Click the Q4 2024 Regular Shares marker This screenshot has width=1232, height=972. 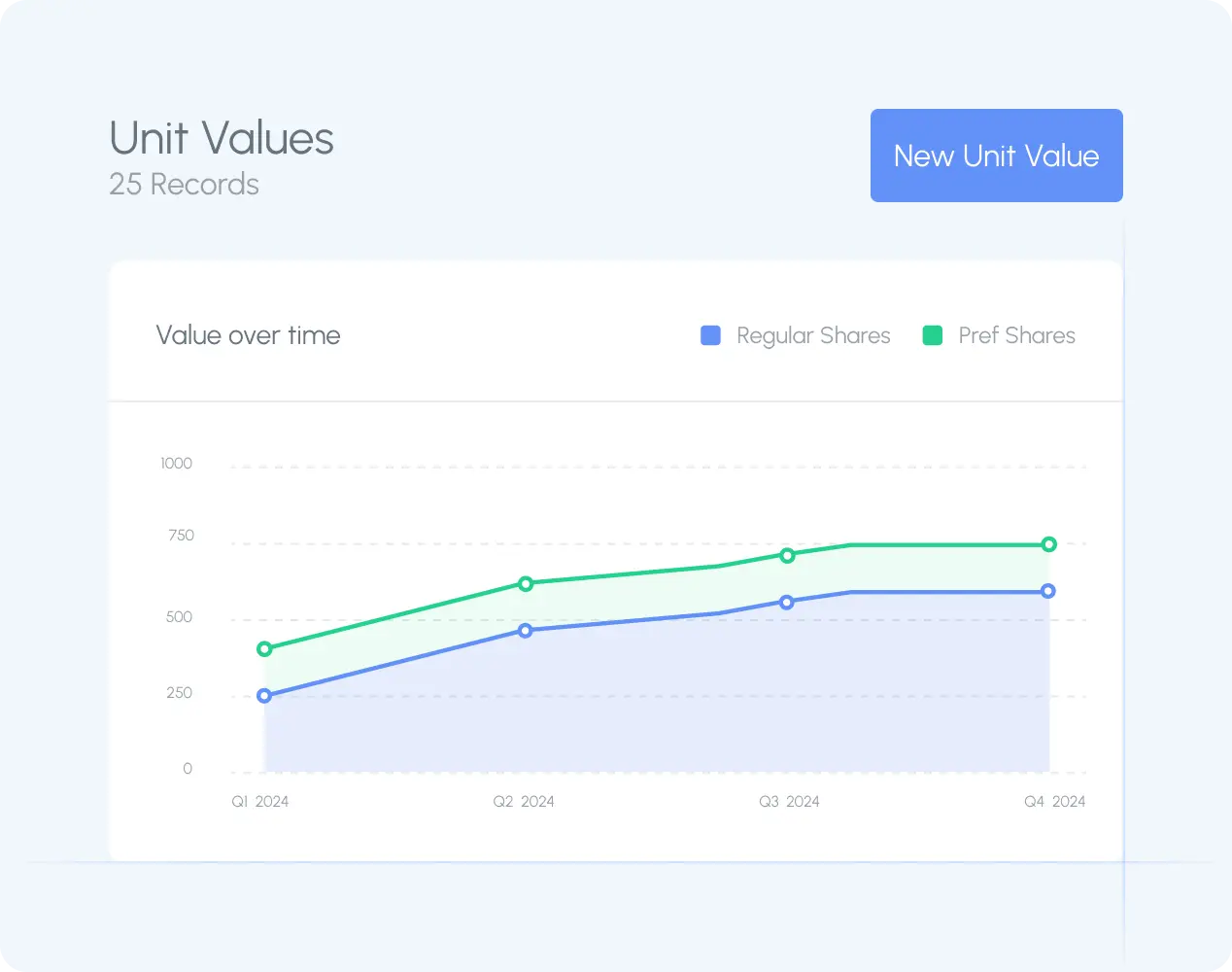click(1047, 590)
